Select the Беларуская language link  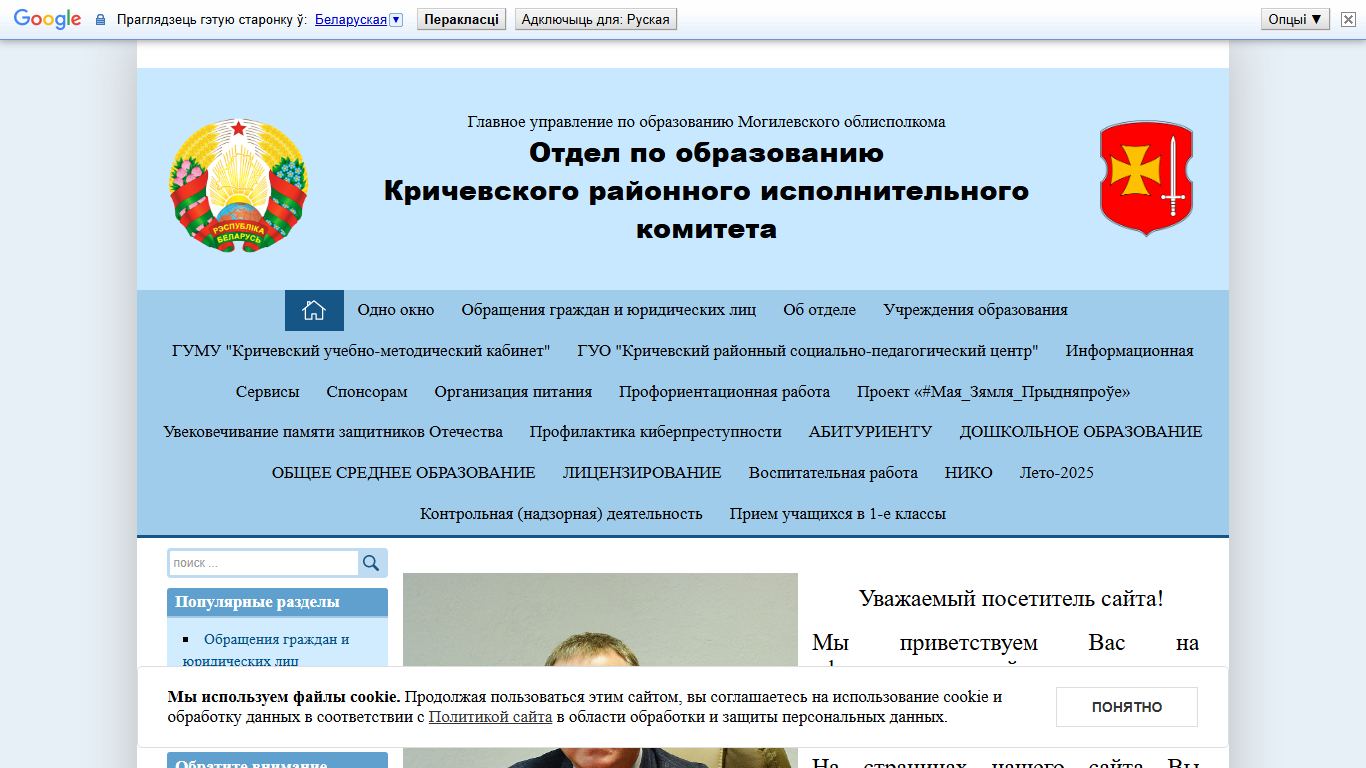pos(350,19)
